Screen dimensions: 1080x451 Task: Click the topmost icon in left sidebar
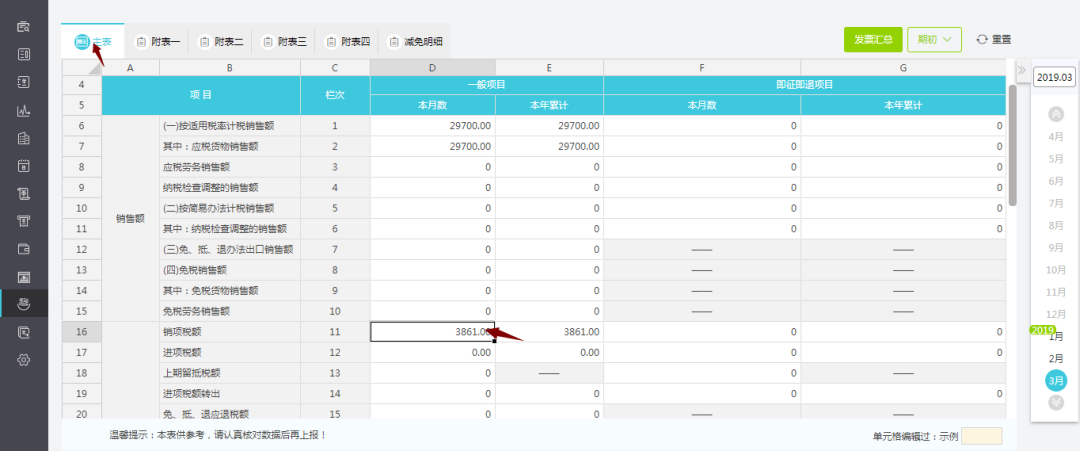(x=24, y=26)
